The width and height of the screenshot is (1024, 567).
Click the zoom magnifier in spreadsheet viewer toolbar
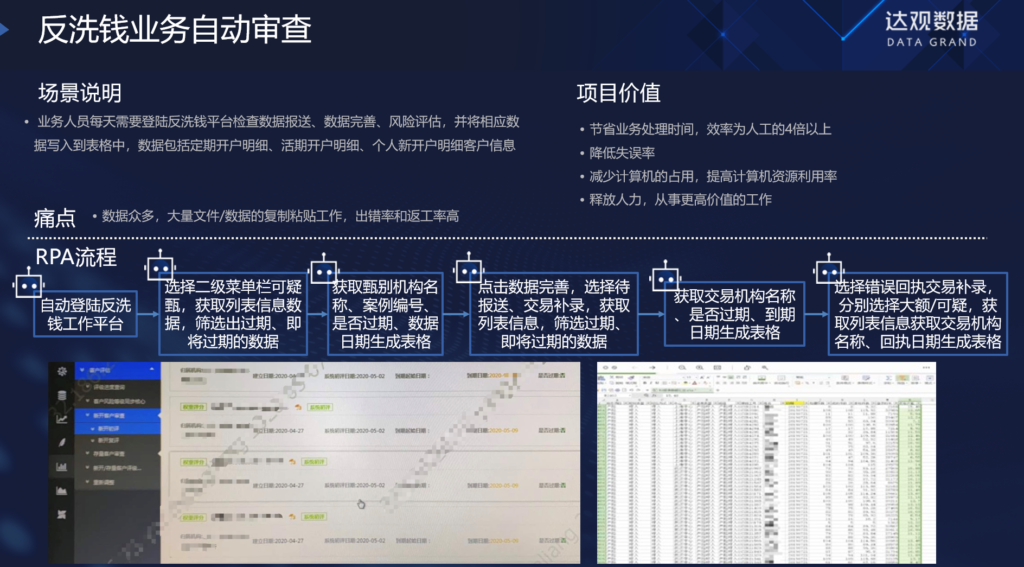click(681, 368)
